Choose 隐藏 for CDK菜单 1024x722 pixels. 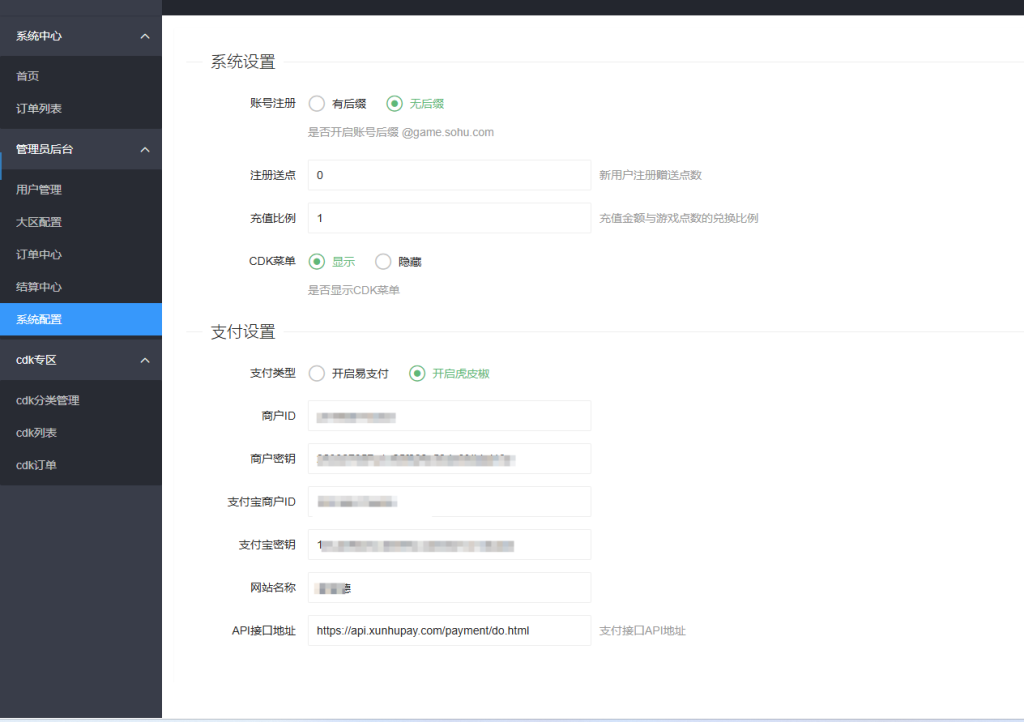click(x=383, y=262)
